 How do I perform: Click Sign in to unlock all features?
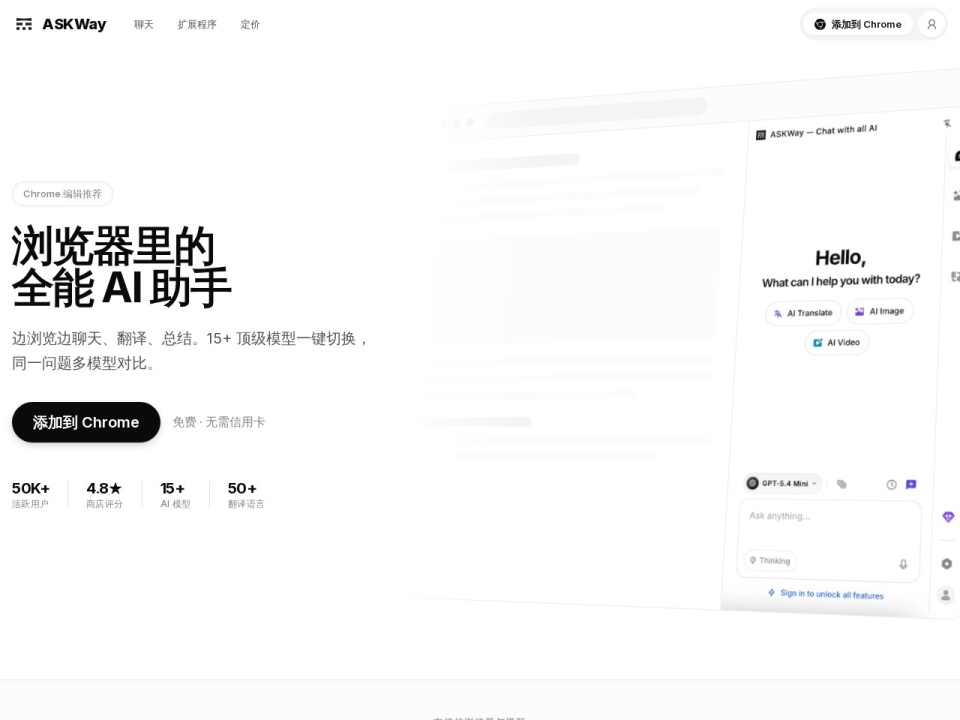[x=826, y=594]
